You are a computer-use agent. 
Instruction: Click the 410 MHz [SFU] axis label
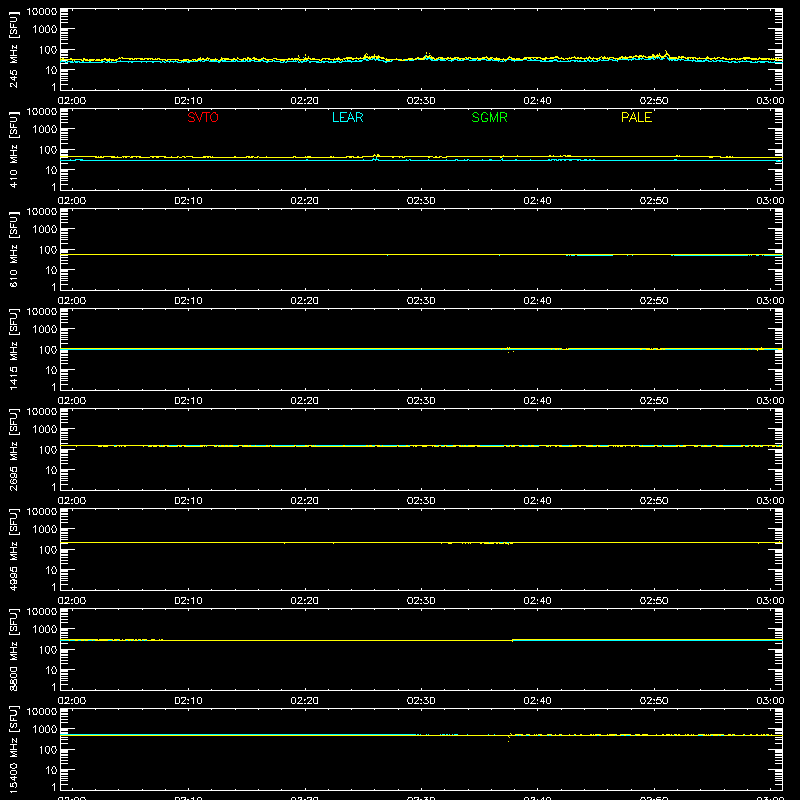(x=13, y=150)
